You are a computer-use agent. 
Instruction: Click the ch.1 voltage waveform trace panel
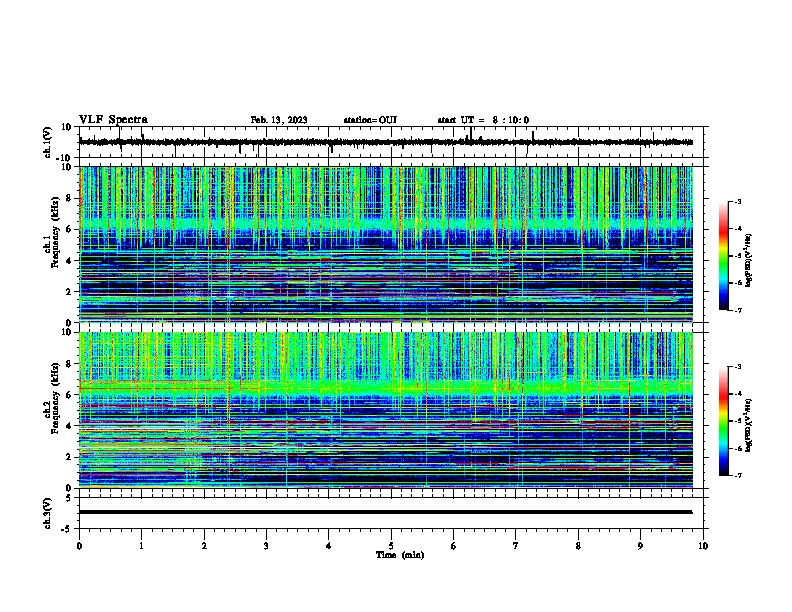tap(393, 142)
